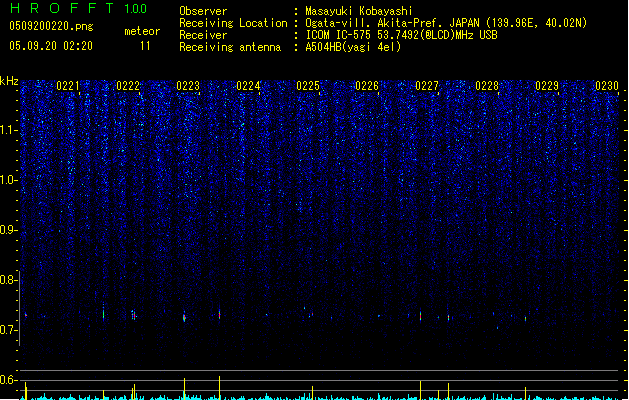Viewport: 629px width, 400px height.
Task: Select the location text Ogata-vill. Akita-Pref. JAPAN
Action: point(392,23)
